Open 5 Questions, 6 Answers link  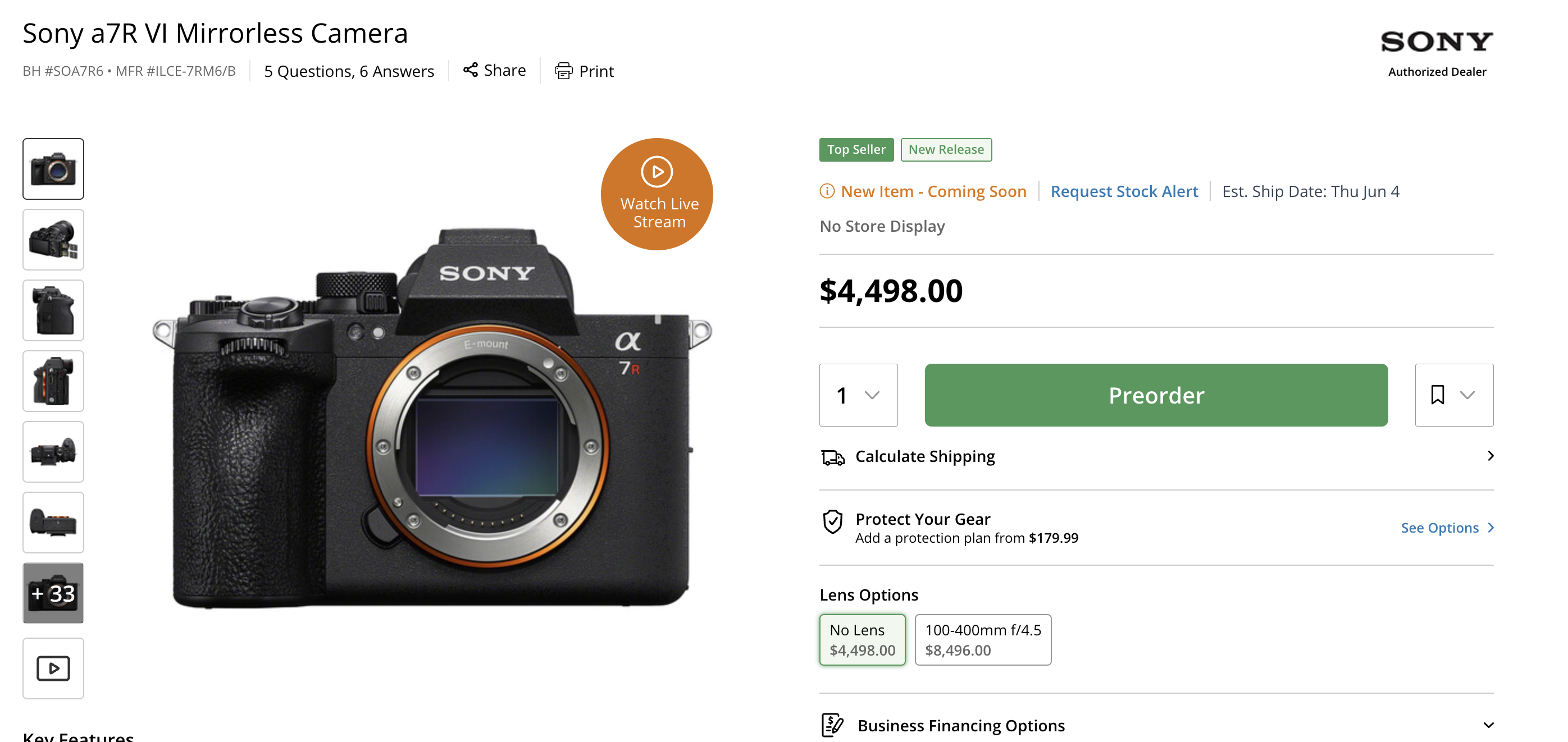(x=349, y=71)
